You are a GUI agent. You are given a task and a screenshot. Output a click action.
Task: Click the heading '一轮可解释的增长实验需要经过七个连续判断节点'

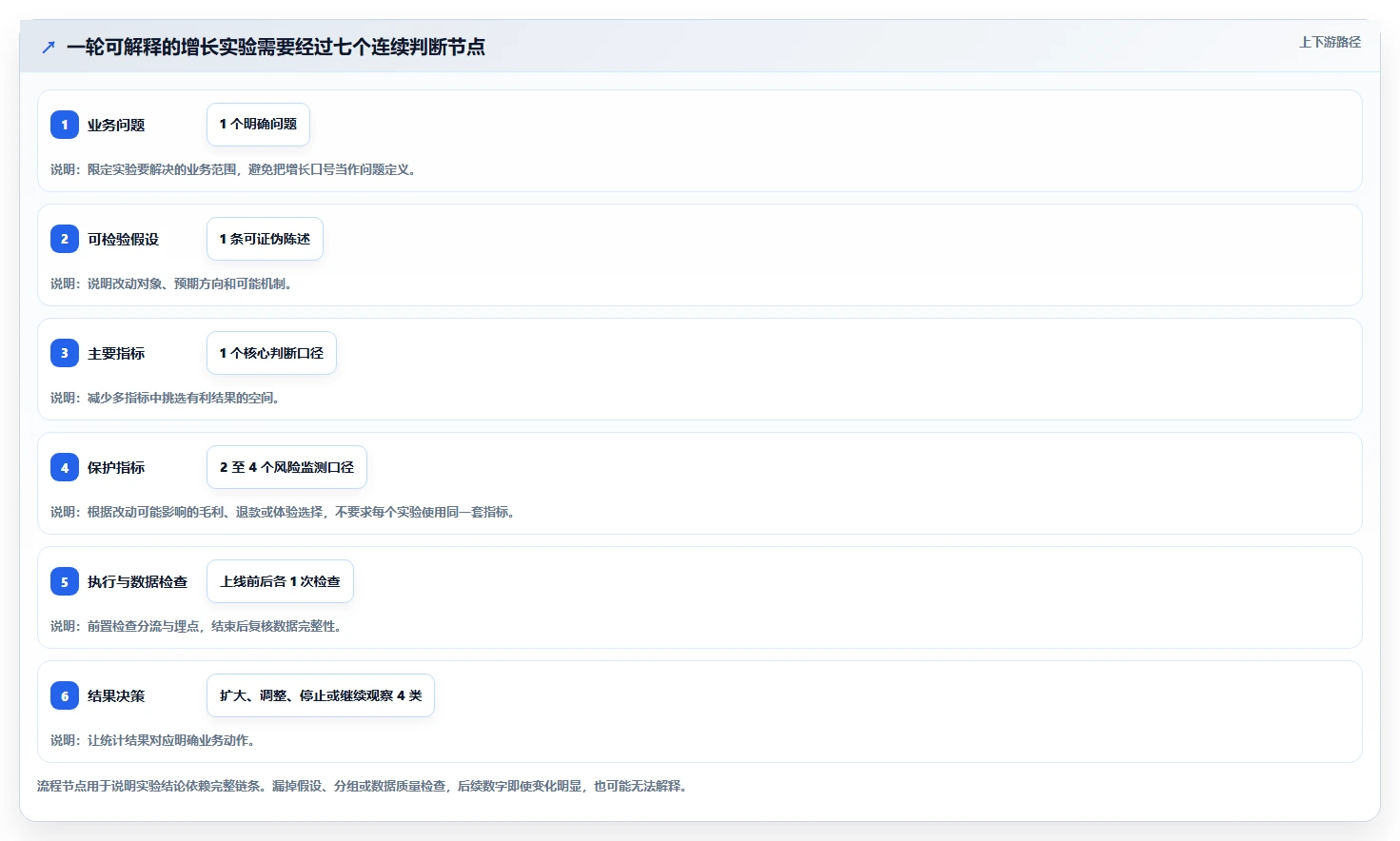tap(276, 47)
